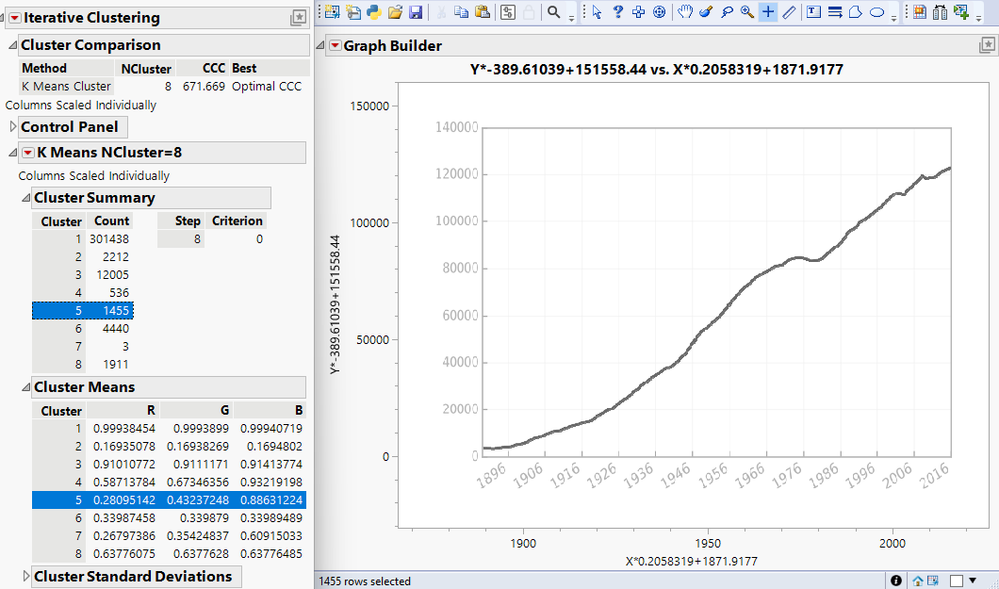Click the Open File folder icon
999x589 pixels.
(395, 11)
